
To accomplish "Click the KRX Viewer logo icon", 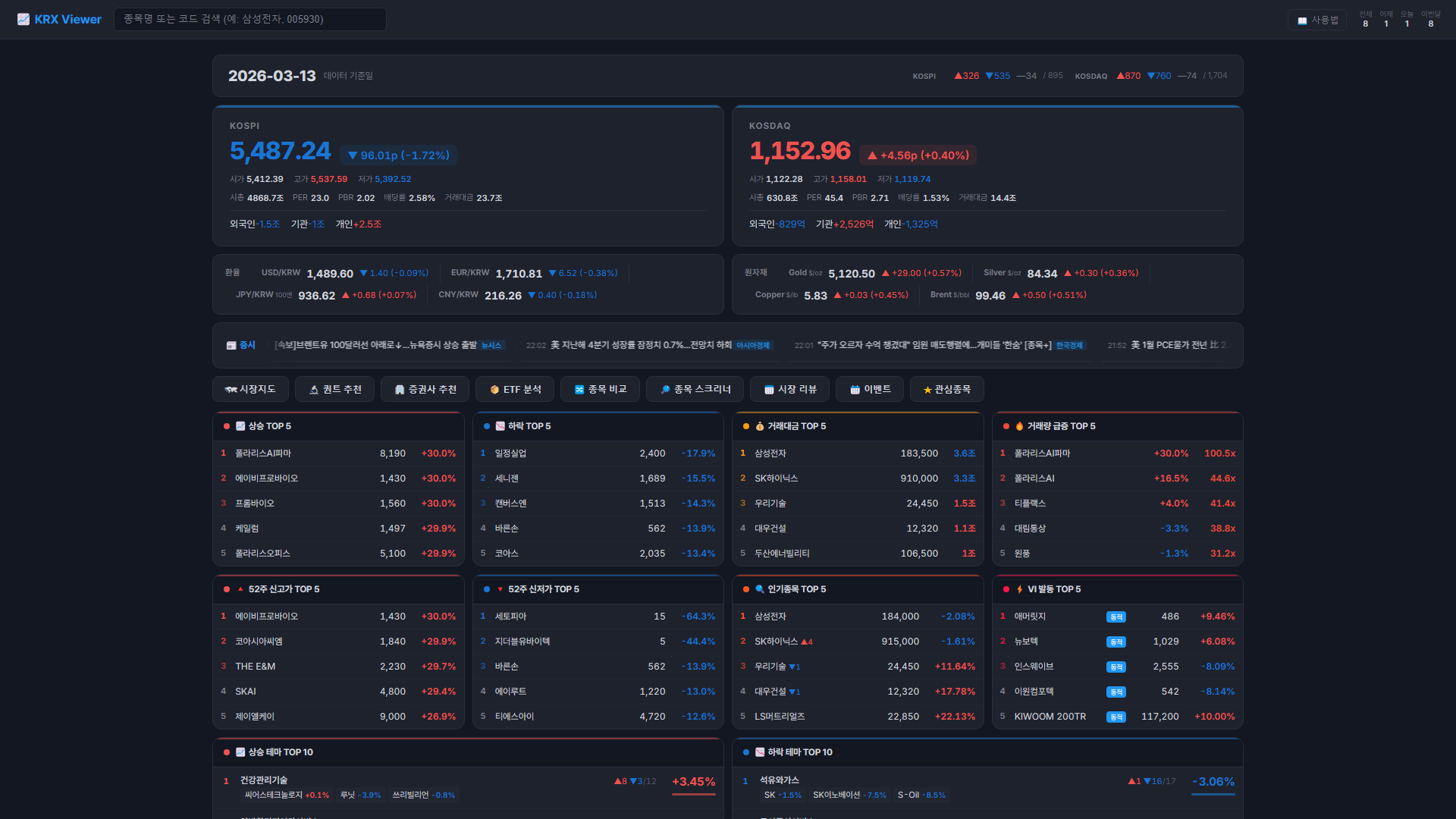I will click(x=24, y=20).
